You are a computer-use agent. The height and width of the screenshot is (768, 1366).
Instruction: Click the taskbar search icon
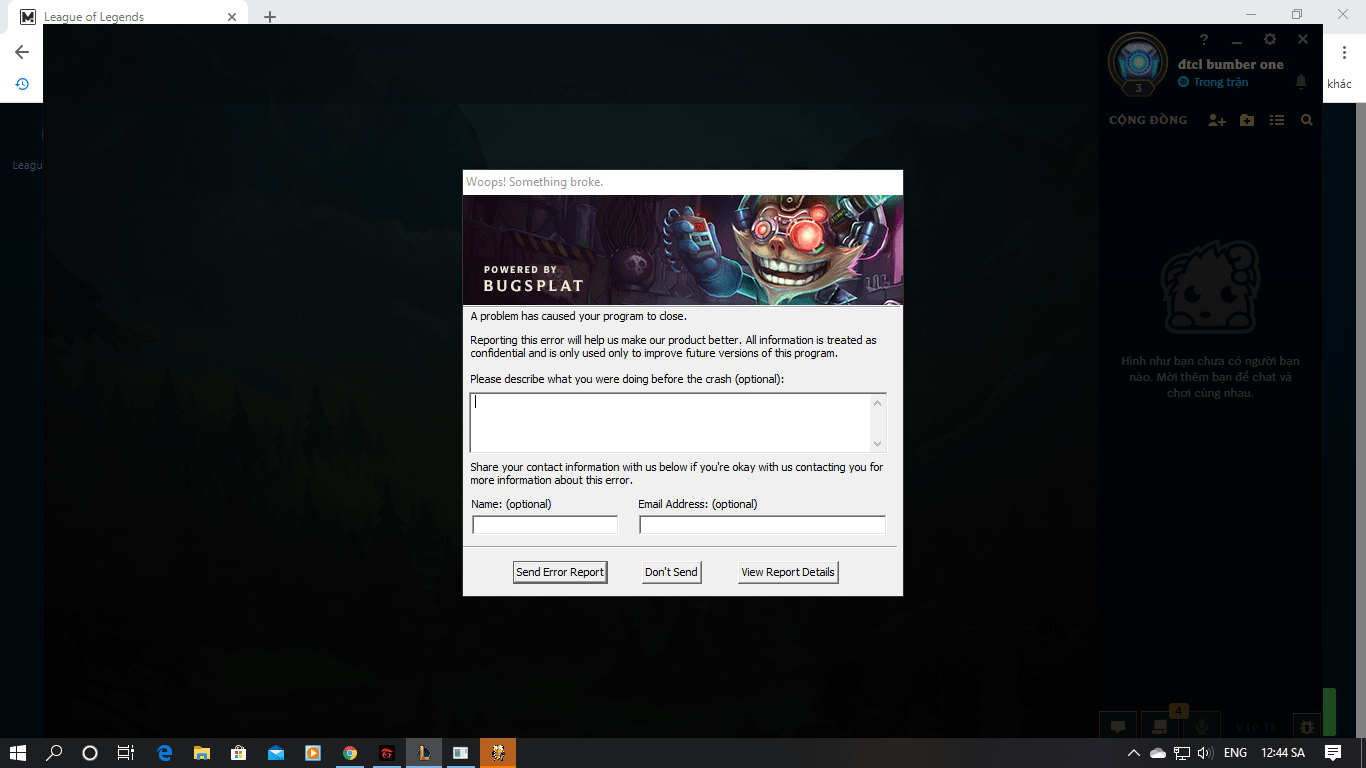click(54, 753)
